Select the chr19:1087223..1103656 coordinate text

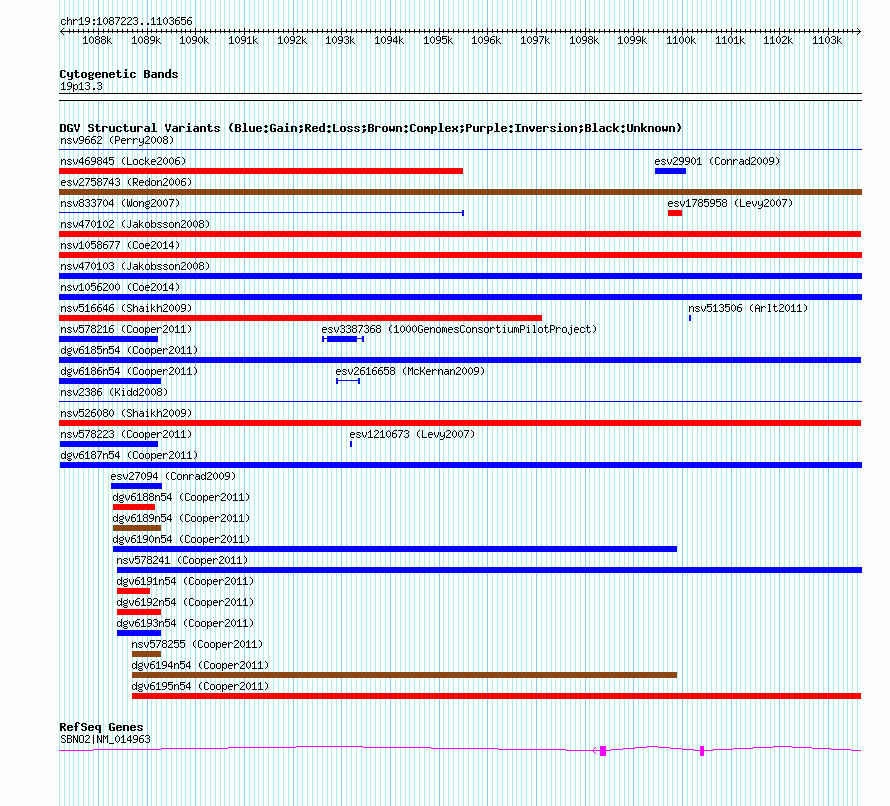pos(127,22)
